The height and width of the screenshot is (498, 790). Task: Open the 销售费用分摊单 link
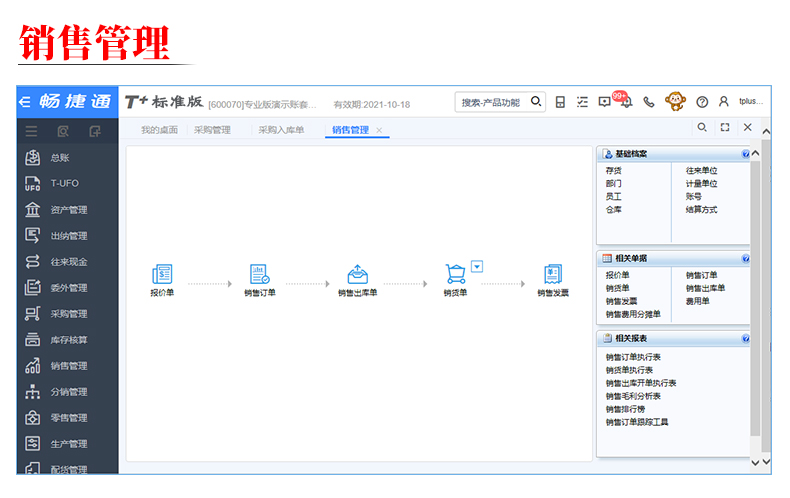coord(633,314)
